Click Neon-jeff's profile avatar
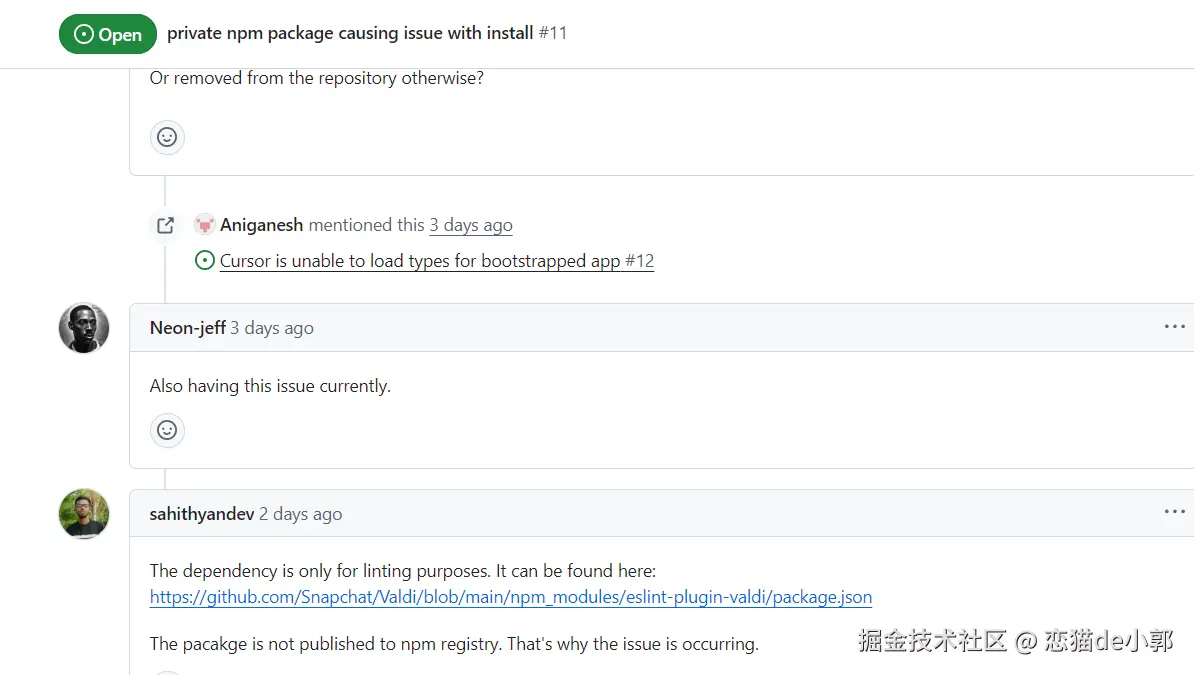Viewport: 1194px width, 675px height. [84, 328]
